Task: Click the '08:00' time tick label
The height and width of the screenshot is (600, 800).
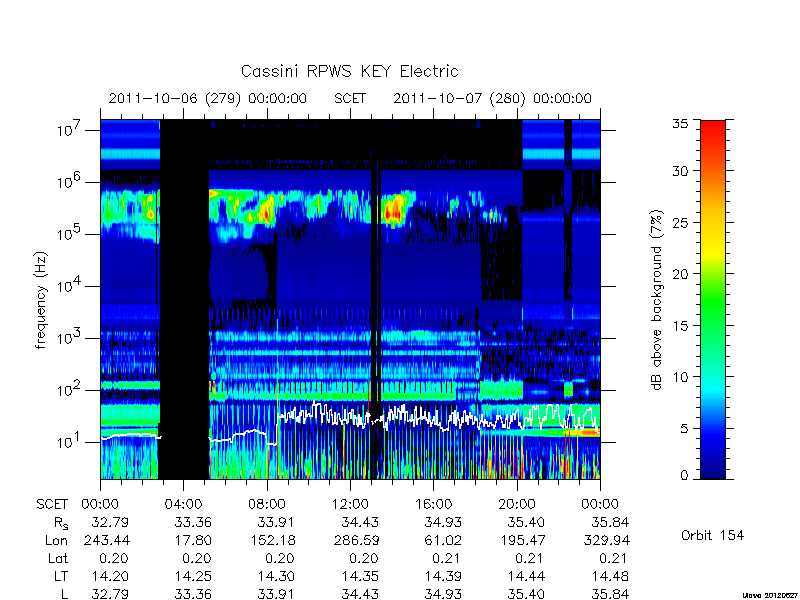Action: coord(266,505)
